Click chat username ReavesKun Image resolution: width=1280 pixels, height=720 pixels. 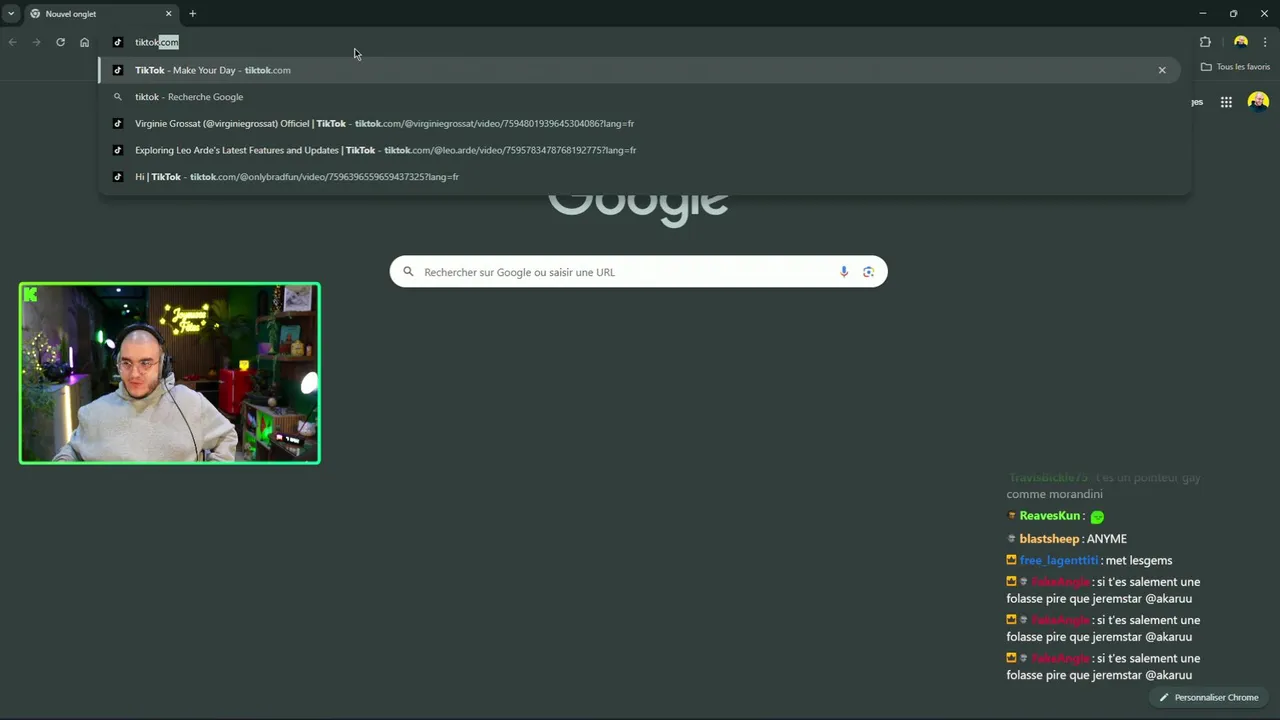[x=1049, y=516]
